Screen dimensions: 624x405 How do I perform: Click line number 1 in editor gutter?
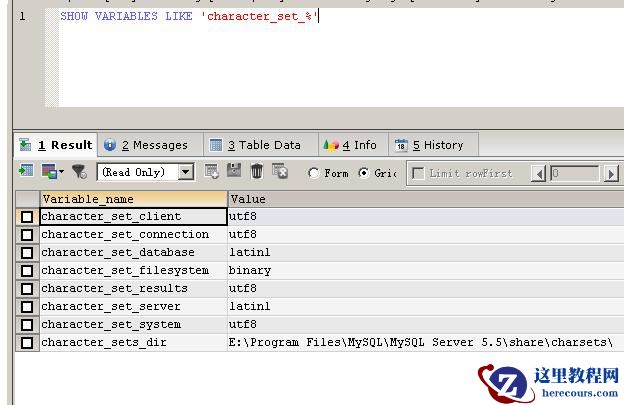click(x=22, y=16)
